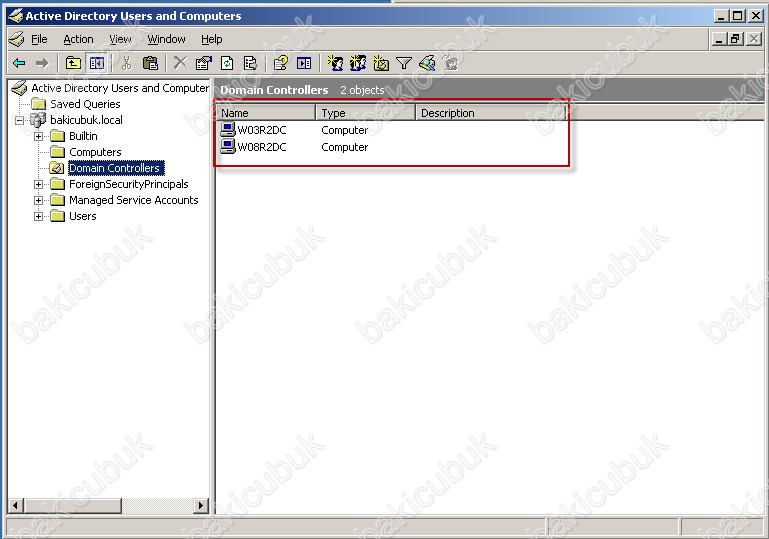Toggle the Show/Hide Action Pane button

[304, 63]
